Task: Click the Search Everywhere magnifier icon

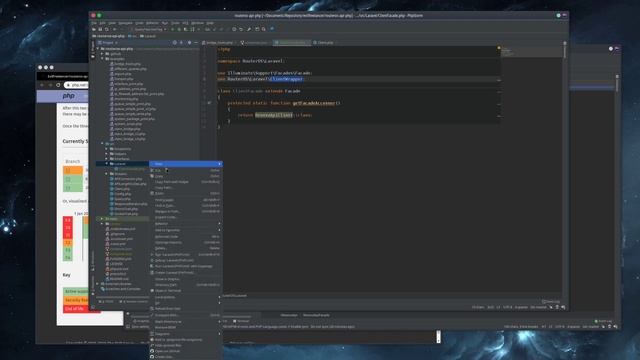Action: click(x=264, y=29)
